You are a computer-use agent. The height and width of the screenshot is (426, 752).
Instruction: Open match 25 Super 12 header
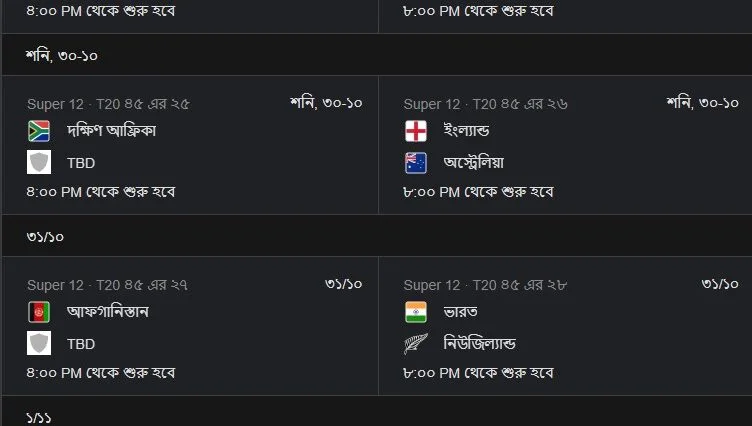click(x=108, y=104)
